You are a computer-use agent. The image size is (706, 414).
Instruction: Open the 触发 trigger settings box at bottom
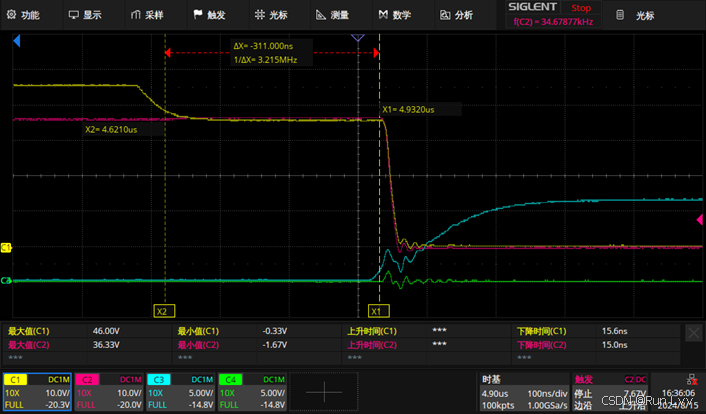[610, 392]
